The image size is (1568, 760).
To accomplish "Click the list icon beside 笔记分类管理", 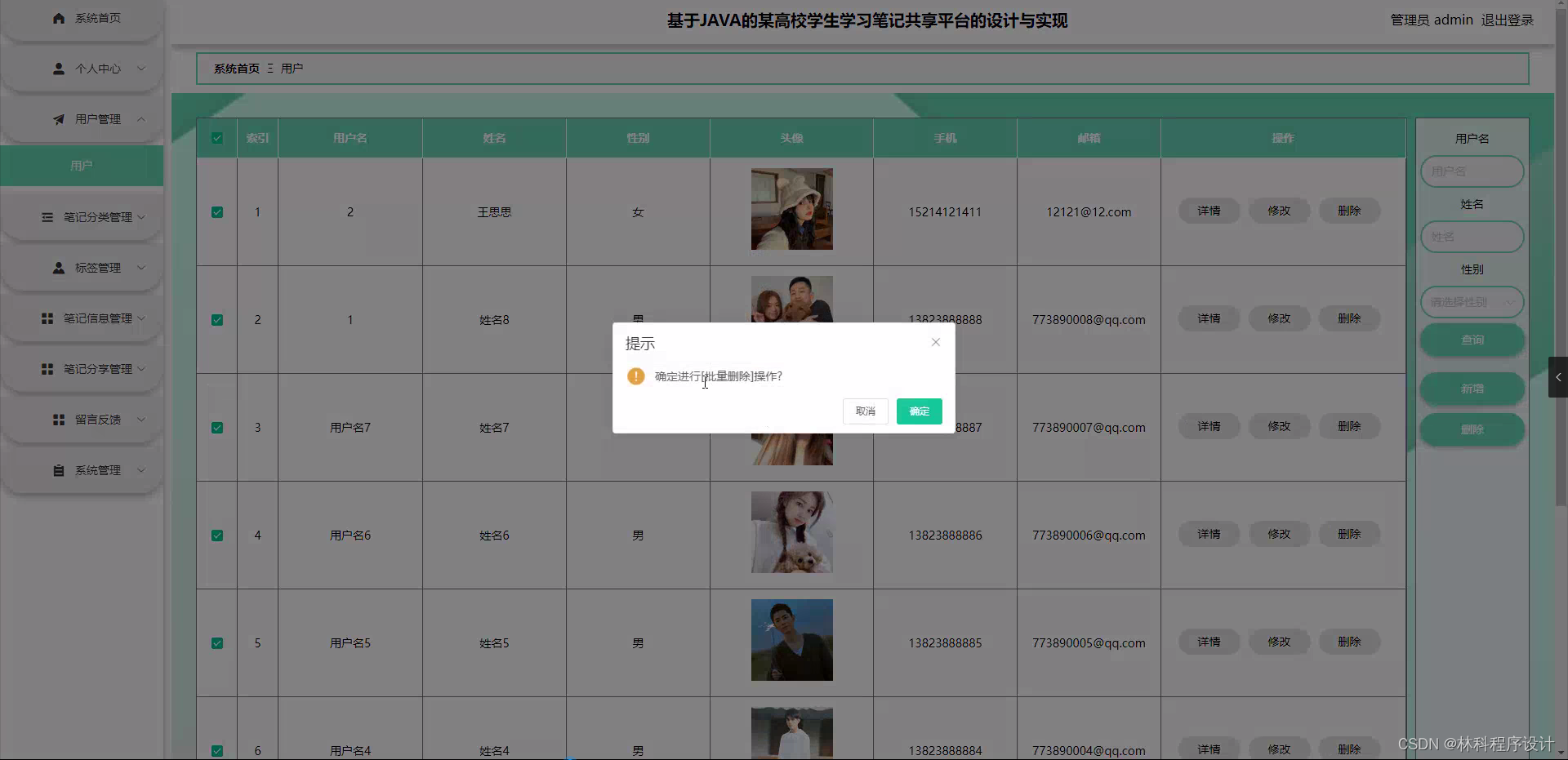I will [x=46, y=216].
